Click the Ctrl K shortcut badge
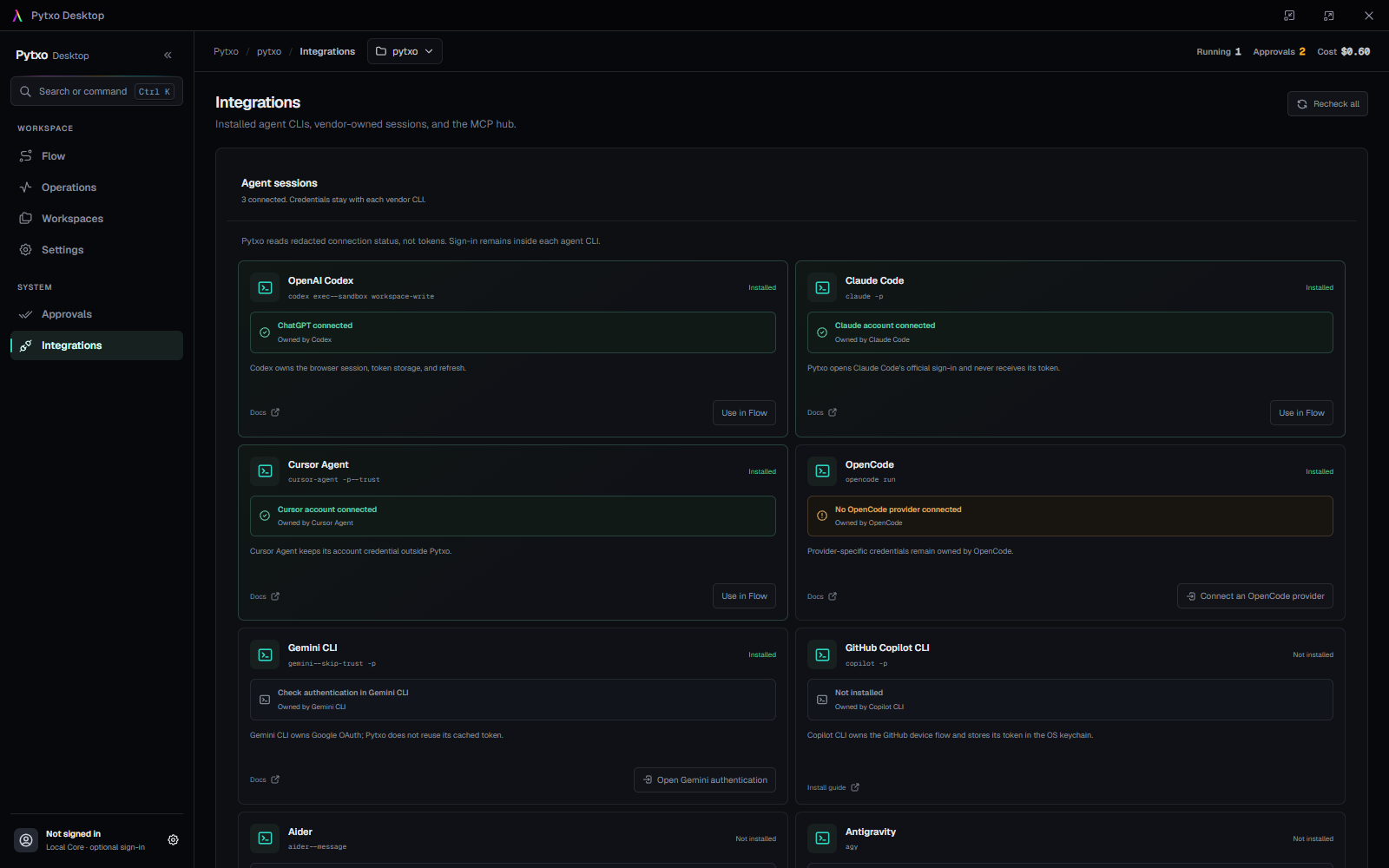The height and width of the screenshot is (868, 1389). click(x=155, y=91)
